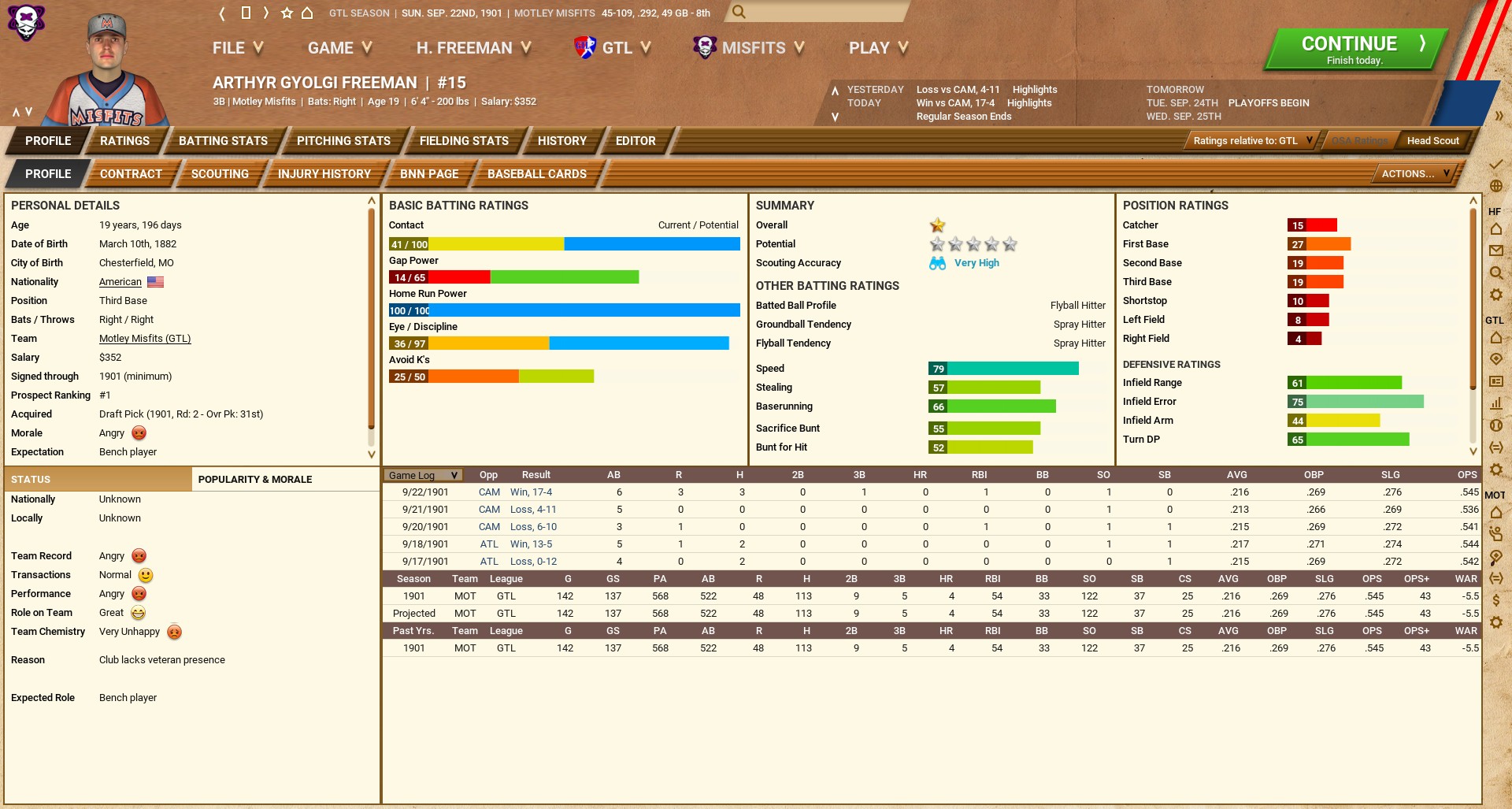Open the mail envelope icon in sidebar
Screen dimensions: 1512x809
pyautogui.click(x=1495, y=250)
